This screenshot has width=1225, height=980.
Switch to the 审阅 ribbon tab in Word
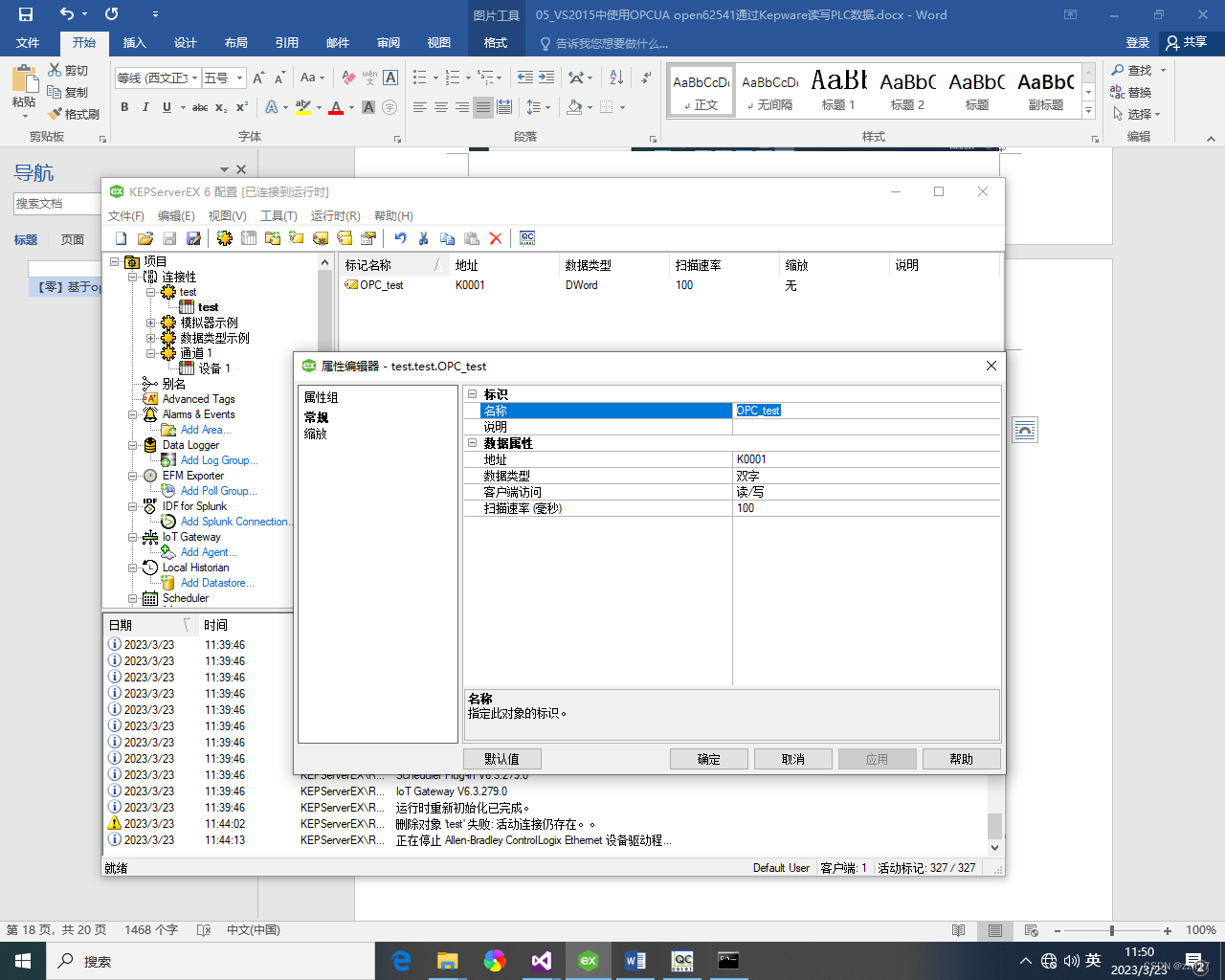coord(389,43)
